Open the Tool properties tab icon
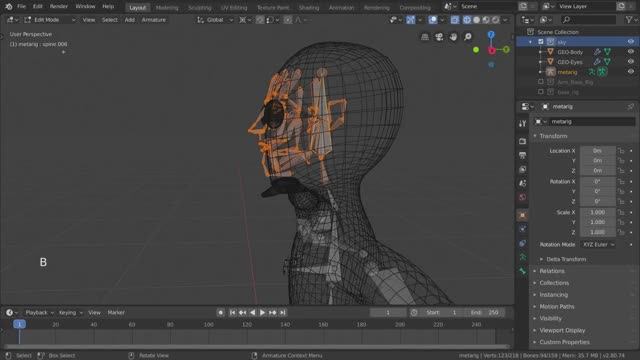640x360 pixels. click(x=522, y=124)
